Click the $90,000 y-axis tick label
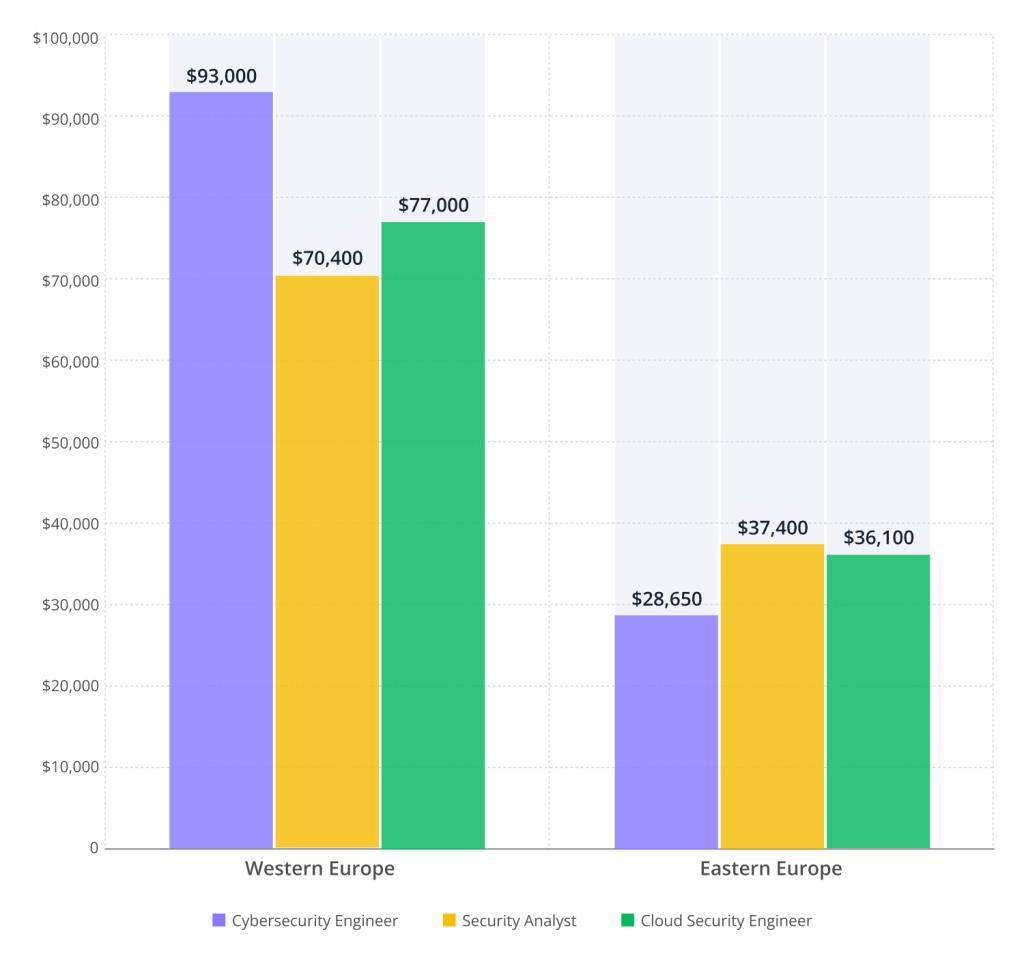 tap(71, 119)
